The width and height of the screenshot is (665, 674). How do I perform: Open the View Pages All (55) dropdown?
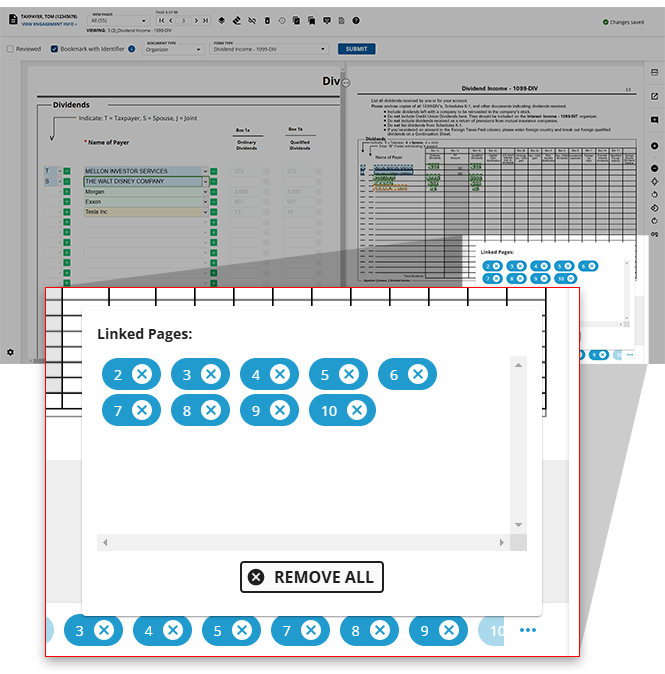pos(118,21)
